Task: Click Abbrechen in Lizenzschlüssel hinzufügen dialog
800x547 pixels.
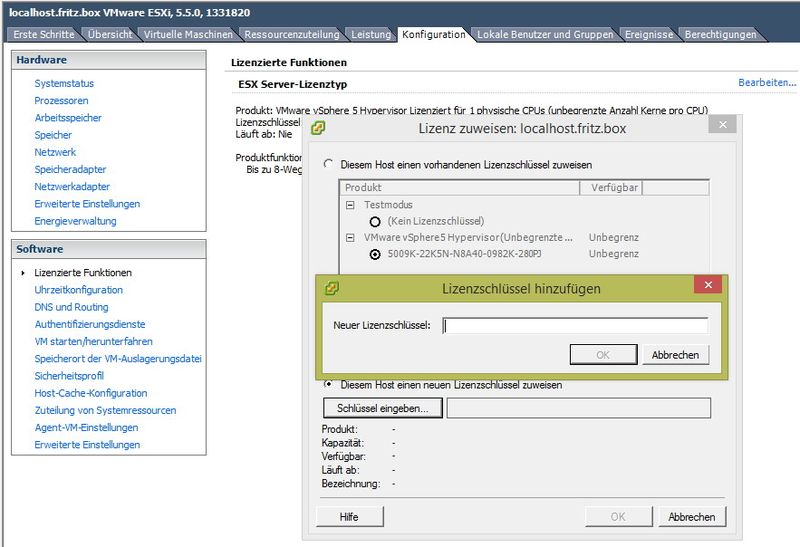Action: [675, 355]
